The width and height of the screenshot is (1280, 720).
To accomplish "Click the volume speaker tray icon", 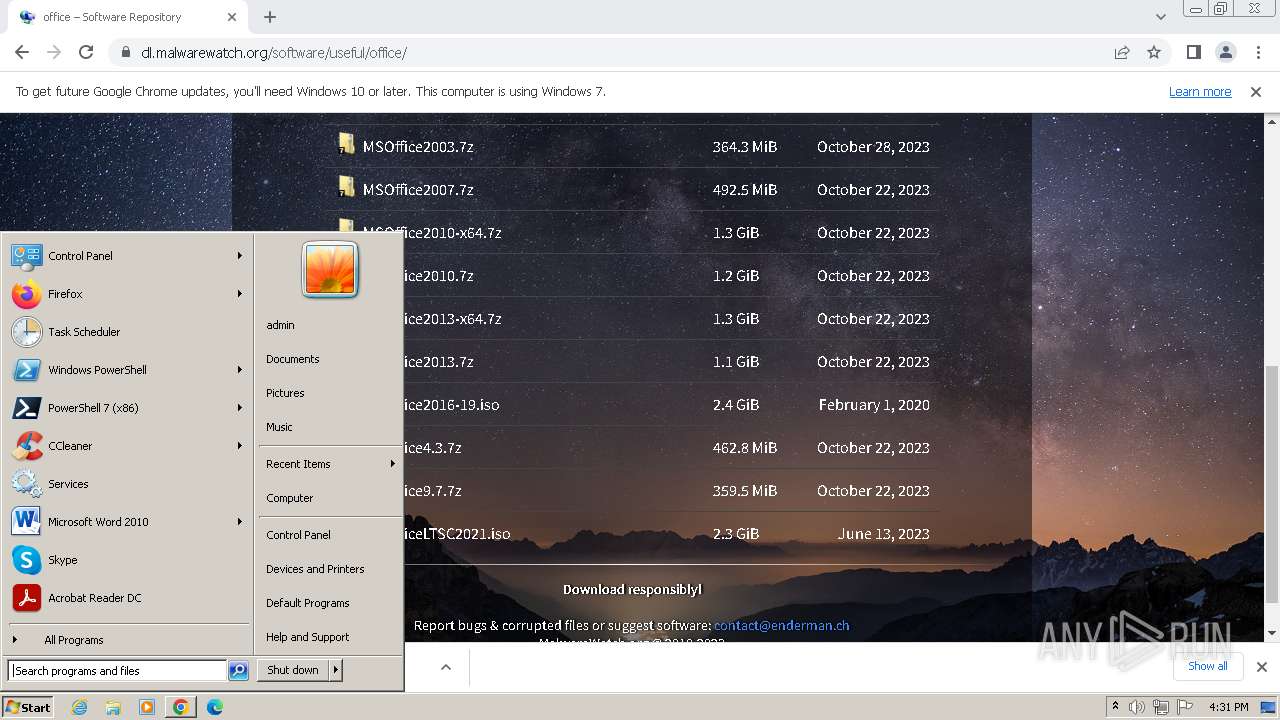I will point(1137,707).
